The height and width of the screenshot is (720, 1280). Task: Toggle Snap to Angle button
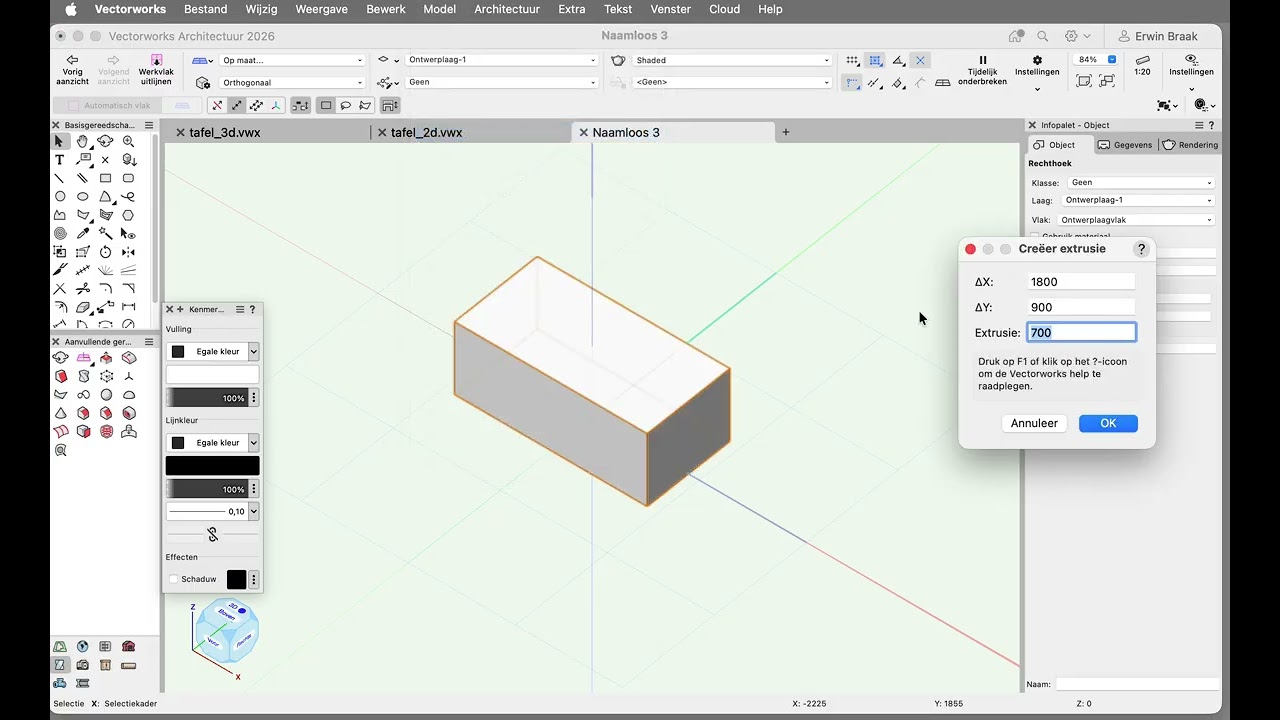point(898,60)
